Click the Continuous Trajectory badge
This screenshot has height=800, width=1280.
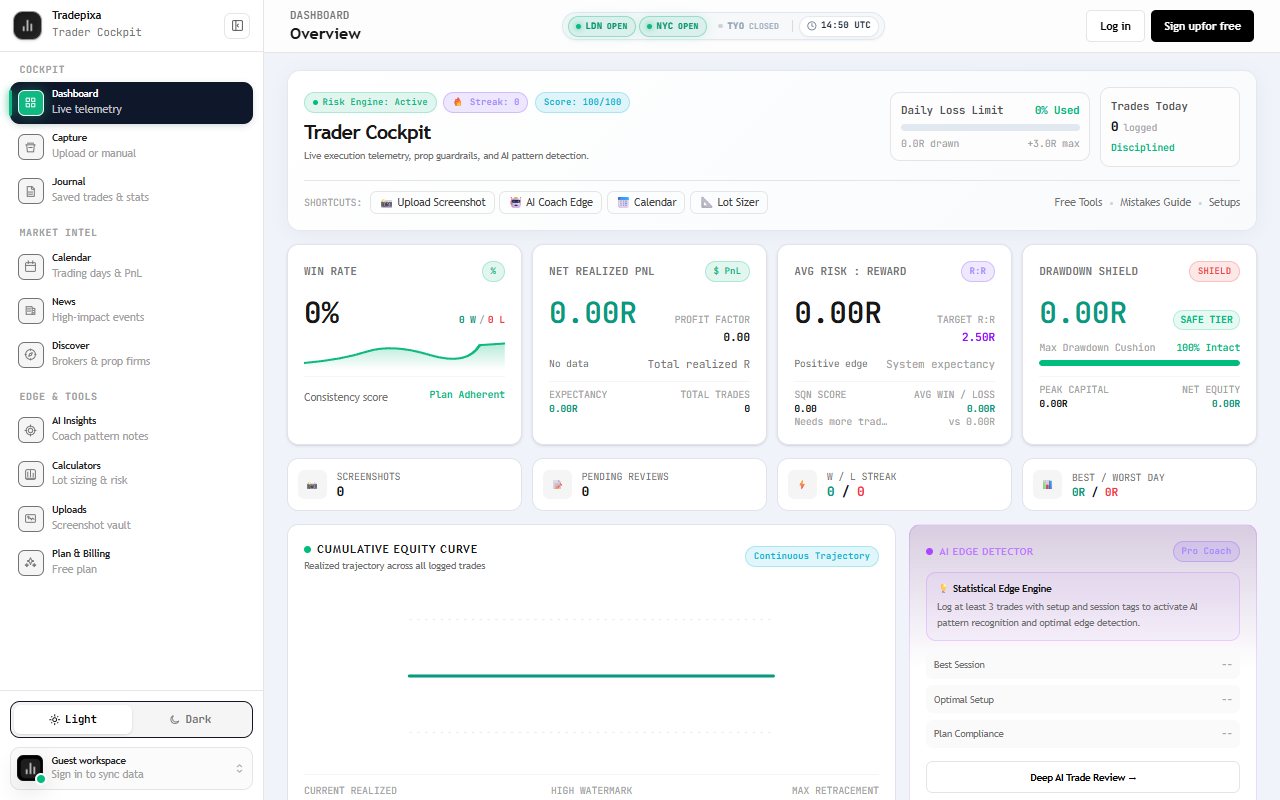point(812,556)
